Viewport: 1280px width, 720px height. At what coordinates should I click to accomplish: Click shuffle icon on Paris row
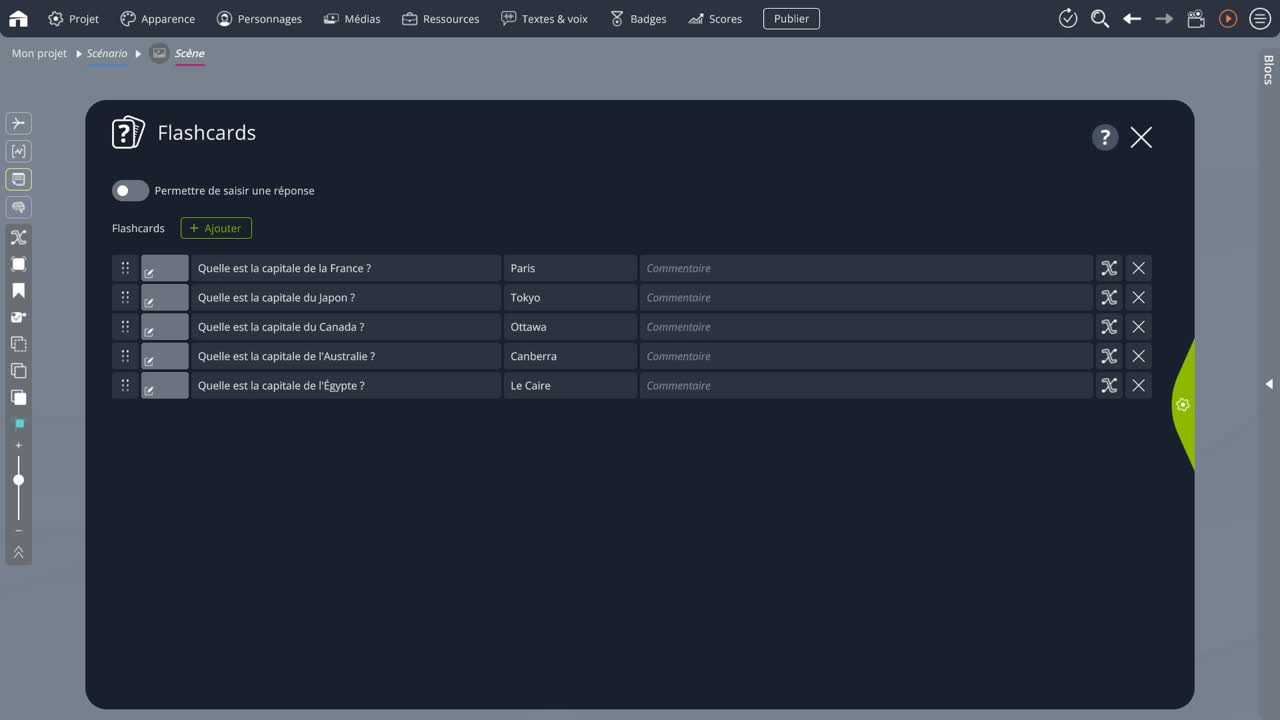coord(1109,268)
